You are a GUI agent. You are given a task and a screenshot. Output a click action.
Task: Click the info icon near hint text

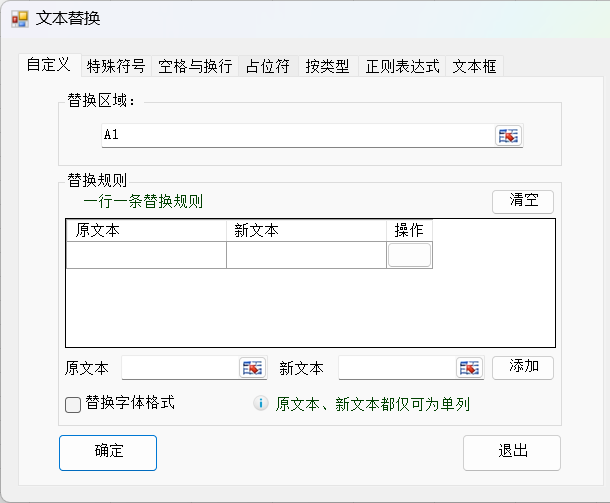[261, 404]
